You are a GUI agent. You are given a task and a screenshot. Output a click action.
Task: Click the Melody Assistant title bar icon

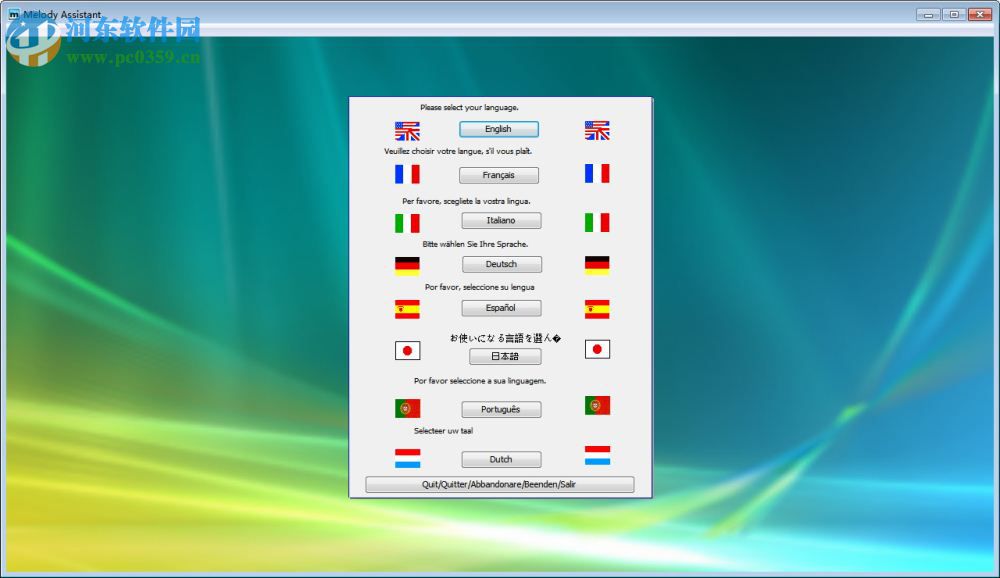tap(13, 14)
